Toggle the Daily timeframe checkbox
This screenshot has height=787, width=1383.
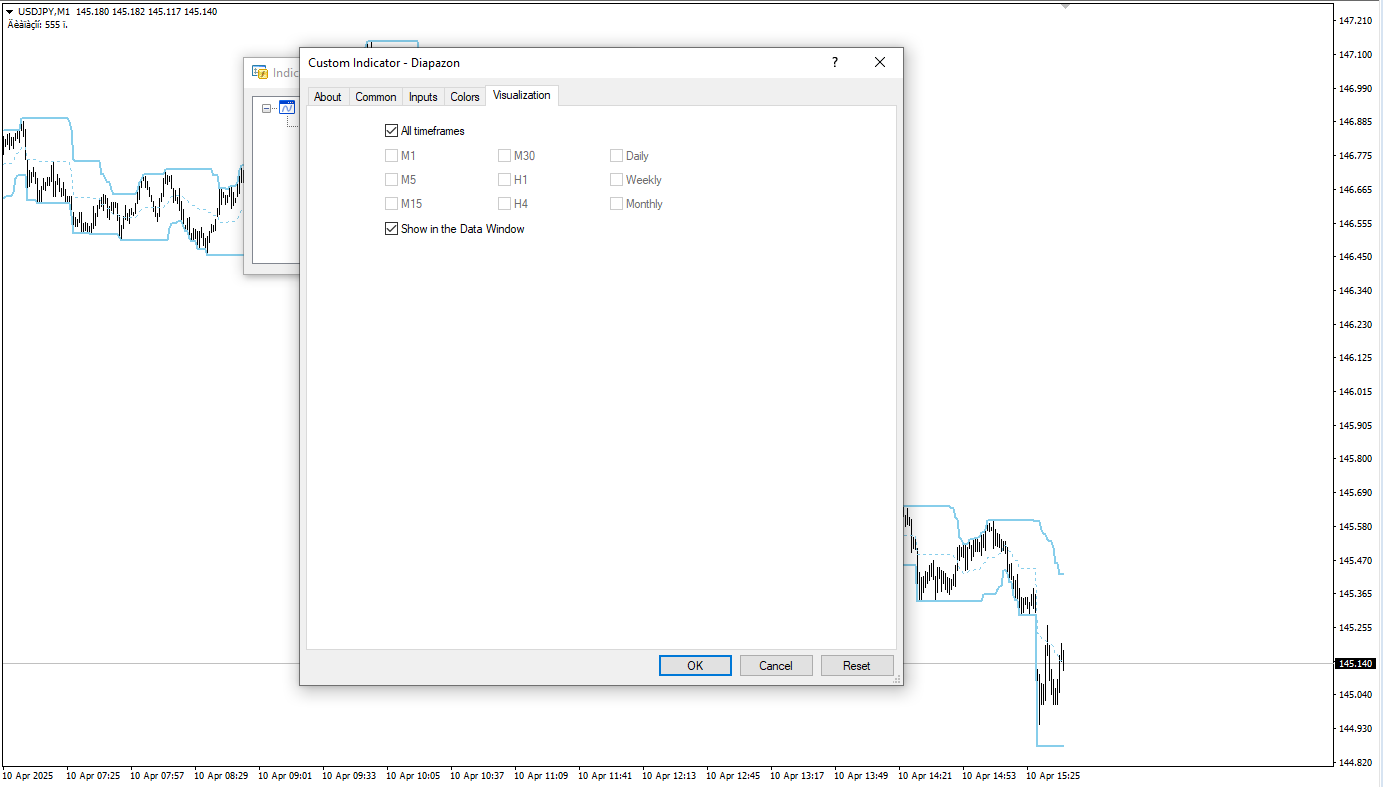(616, 156)
